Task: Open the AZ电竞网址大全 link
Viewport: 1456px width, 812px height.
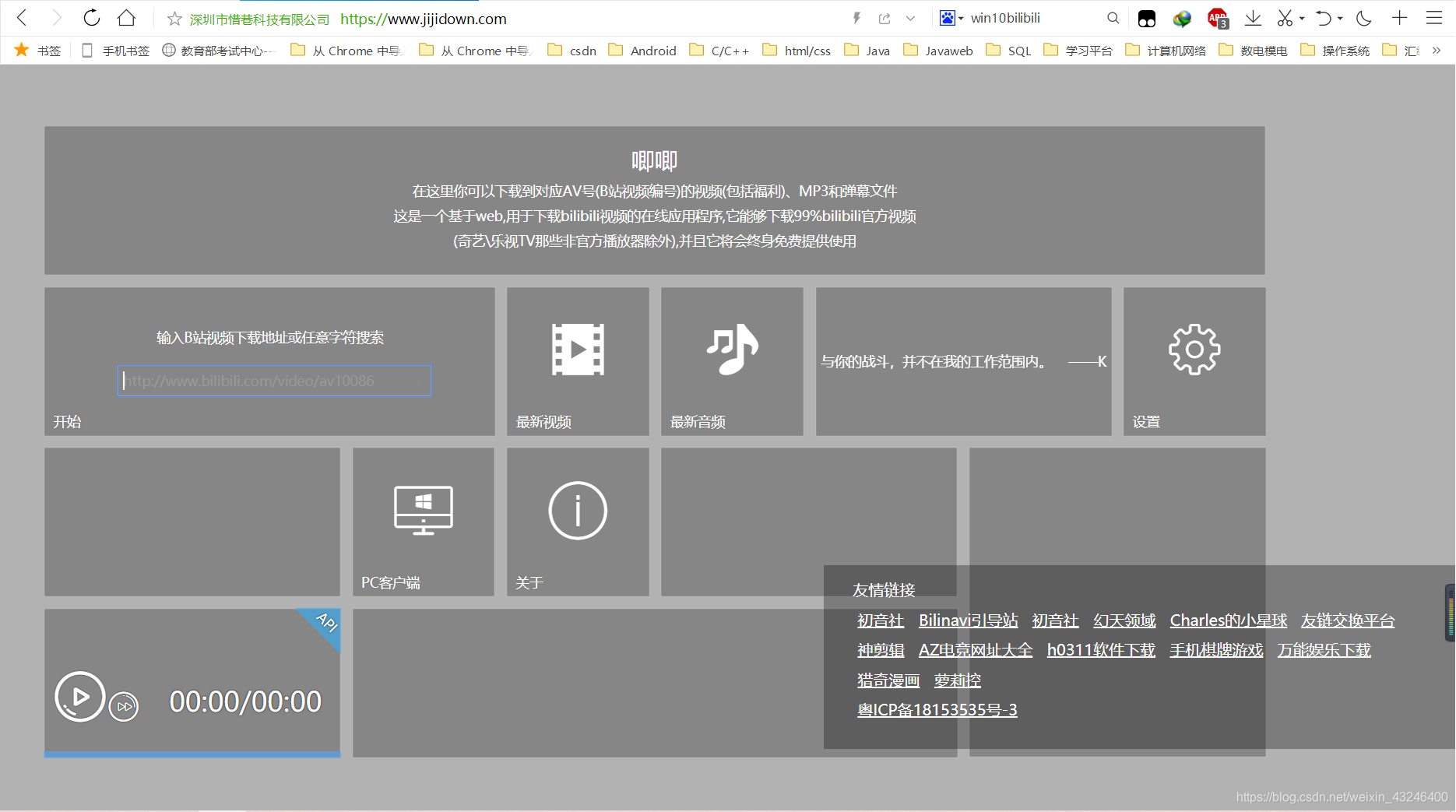Action: point(975,650)
